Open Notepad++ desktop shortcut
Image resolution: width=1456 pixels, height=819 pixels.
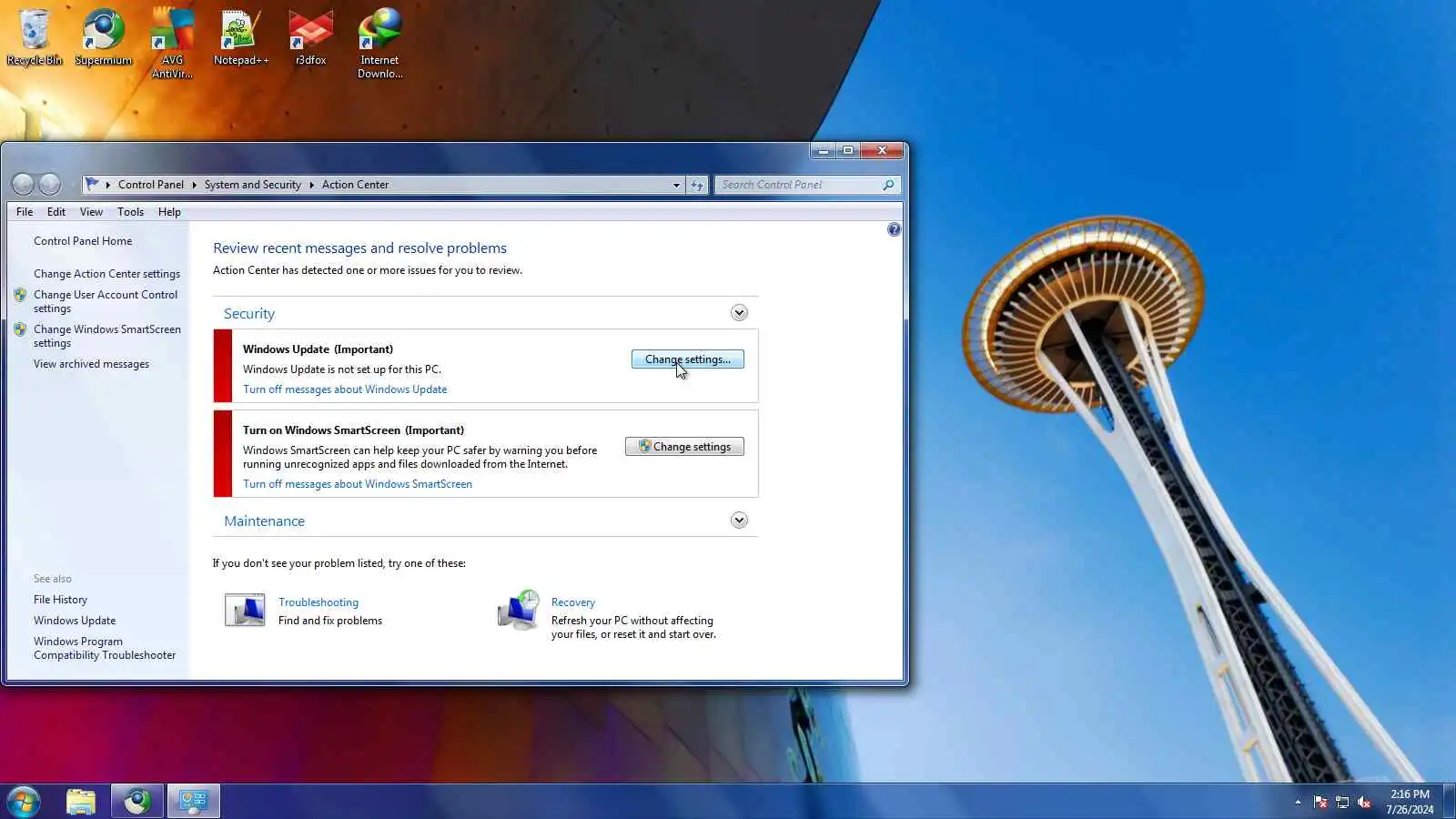[x=241, y=37]
